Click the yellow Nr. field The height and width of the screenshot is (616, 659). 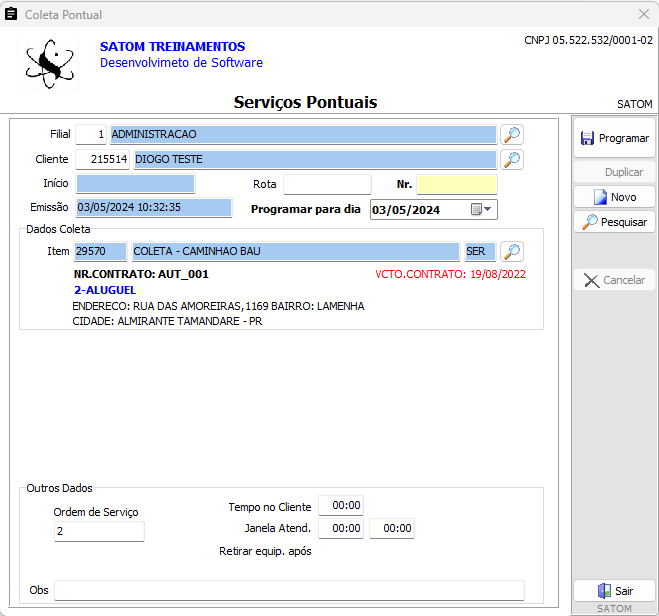coord(456,185)
